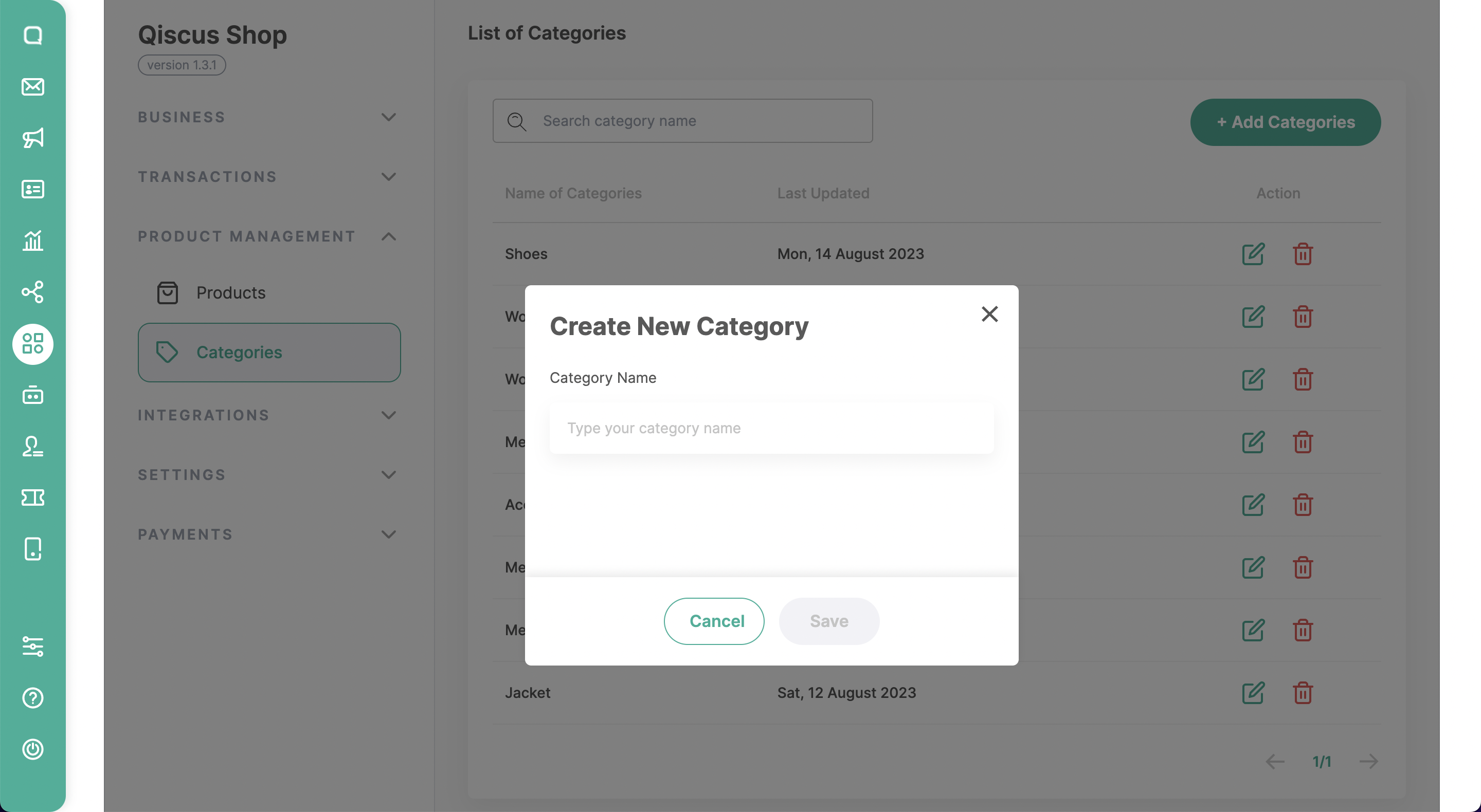Viewport: 1481px width, 812px height.
Task: Open the inbox envelope icon in sidebar
Action: pyautogui.click(x=33, y=87)
